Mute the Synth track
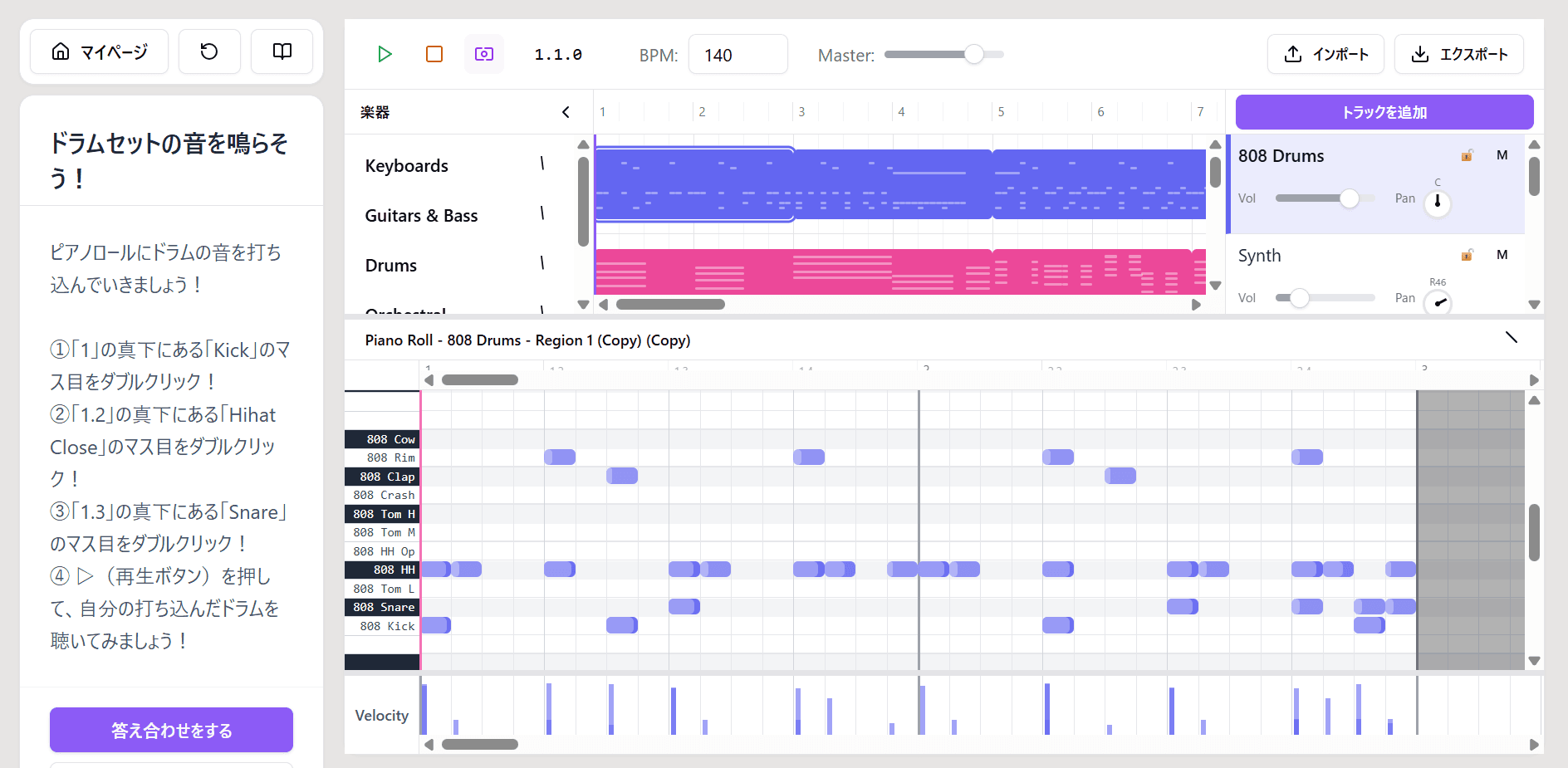The image size is (1568, 768). pyautogui.click(x=1502, y=255)
